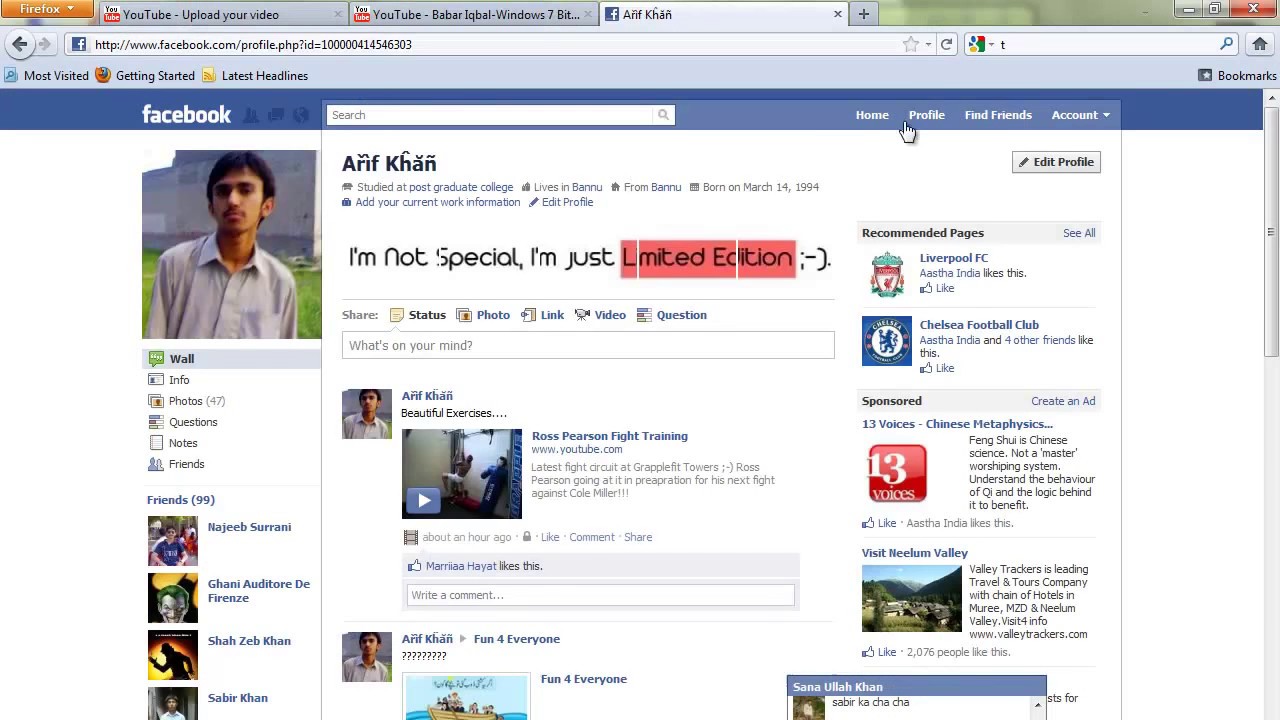Open the post graduate college link
1280x720 pixels.
click(461, 187)
